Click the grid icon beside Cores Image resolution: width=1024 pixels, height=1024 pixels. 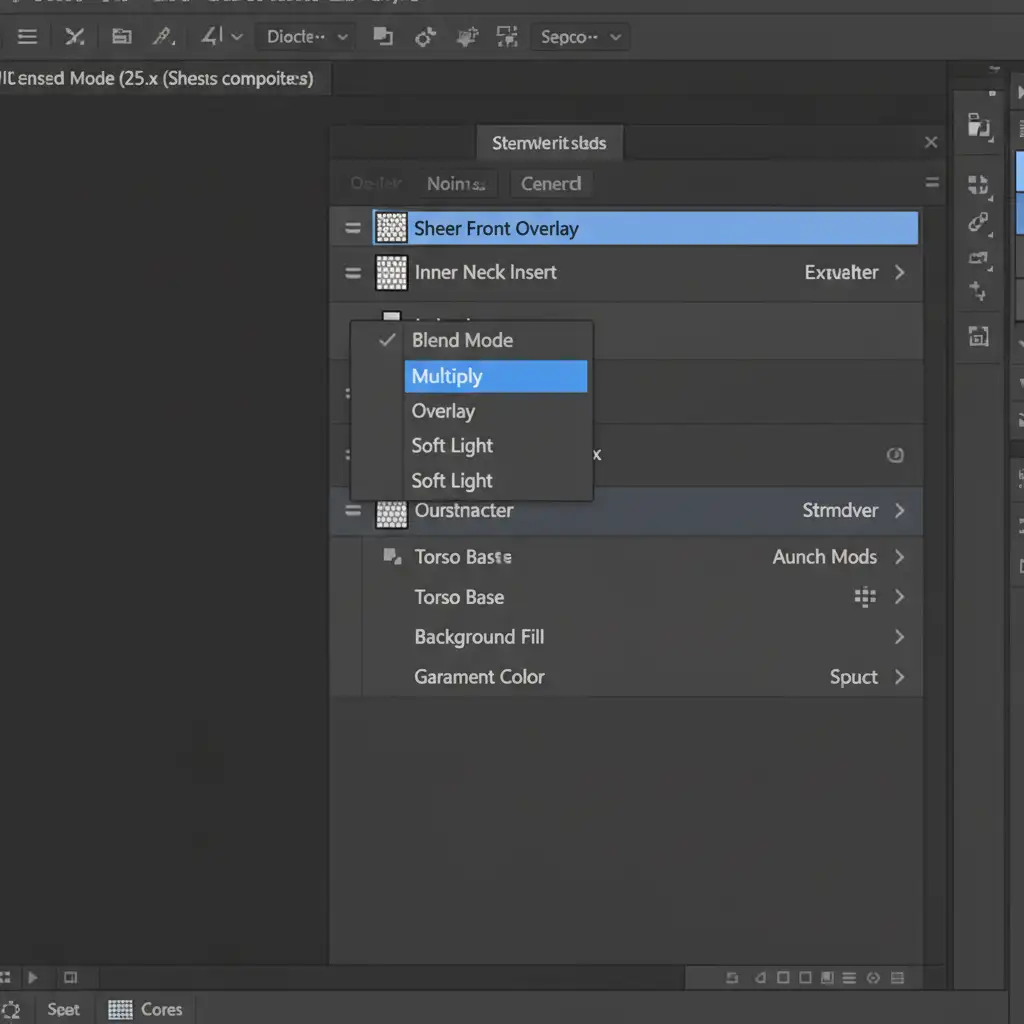tap(120, 1009)
